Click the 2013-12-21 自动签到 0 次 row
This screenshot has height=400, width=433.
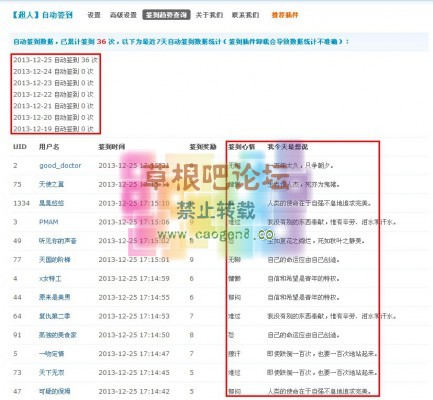(53, 106)
